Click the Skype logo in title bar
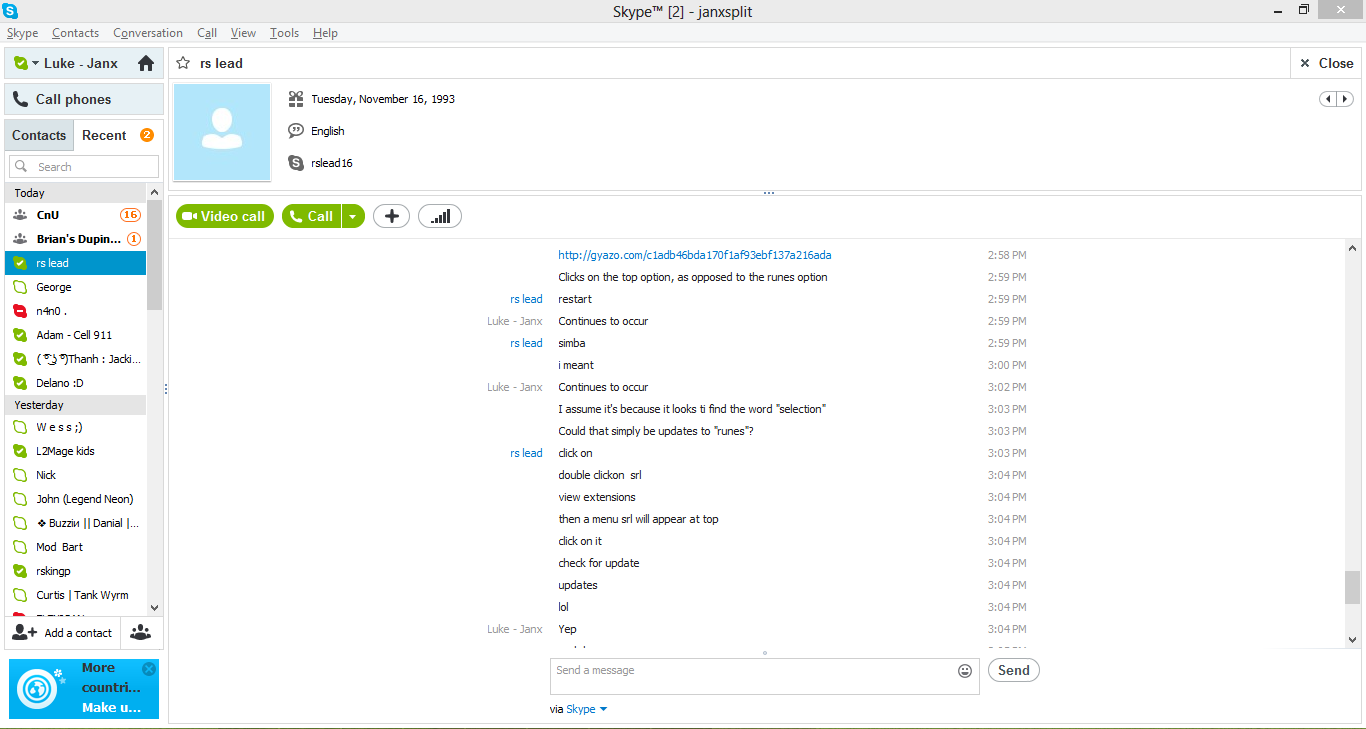 pos(10,10)
